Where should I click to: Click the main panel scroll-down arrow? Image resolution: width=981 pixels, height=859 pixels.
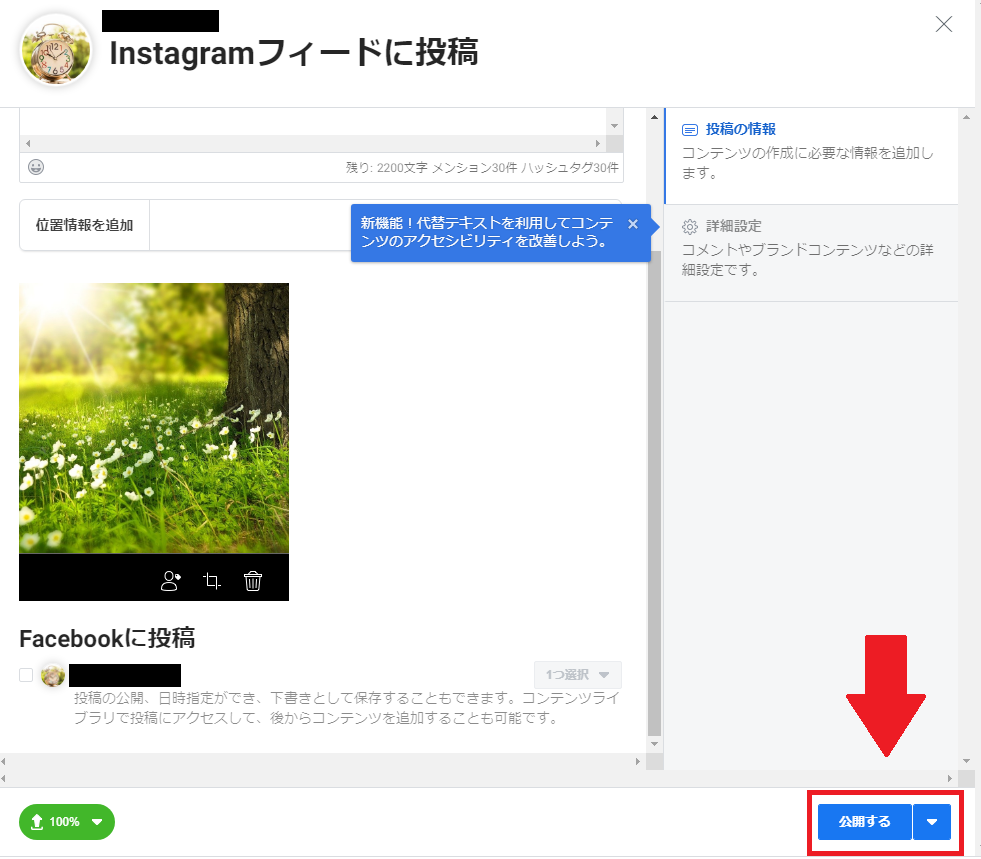[x=654, y=744]
